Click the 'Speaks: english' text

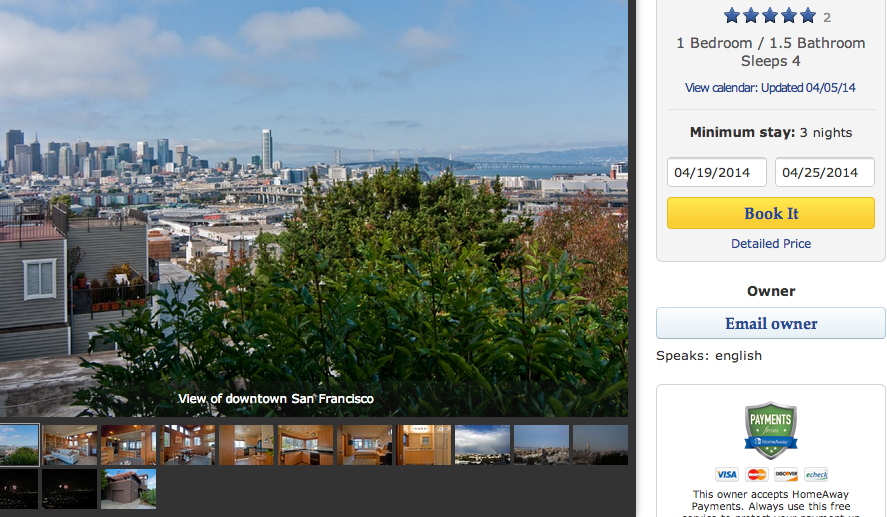pos(709,356)
